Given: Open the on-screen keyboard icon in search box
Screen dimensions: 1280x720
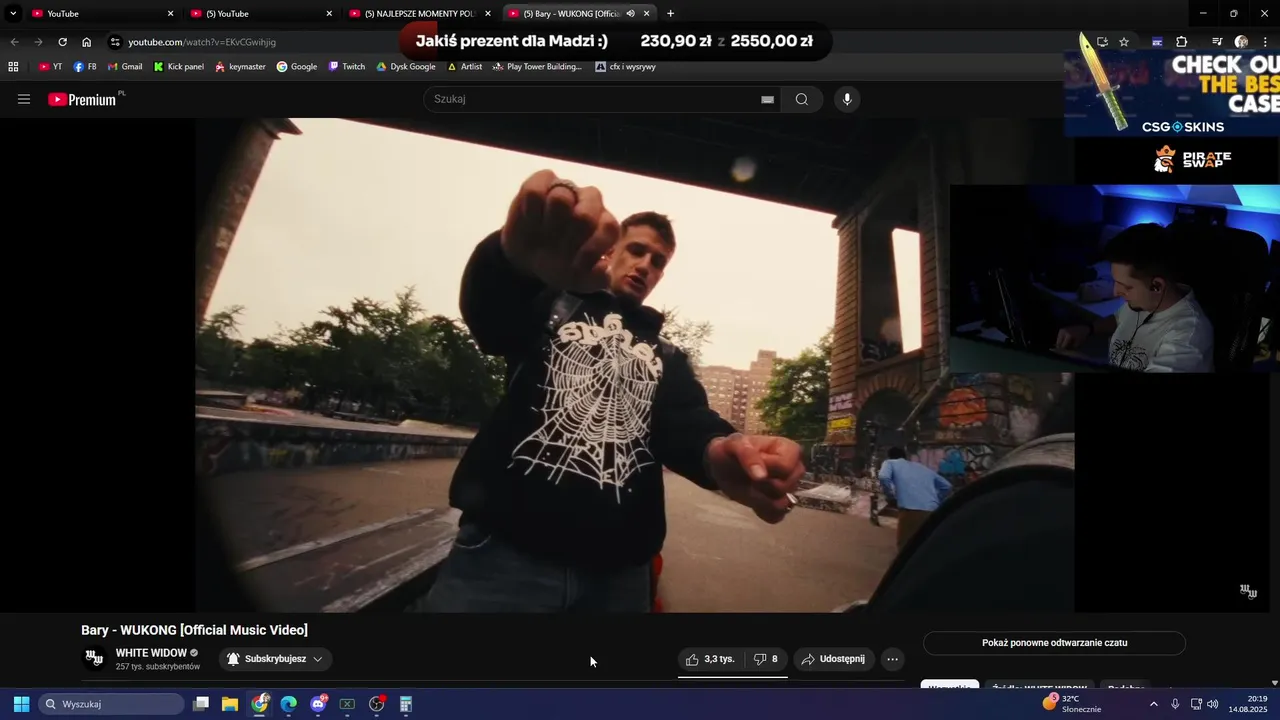Looking at the screenshot, I should tap(767, 99).
